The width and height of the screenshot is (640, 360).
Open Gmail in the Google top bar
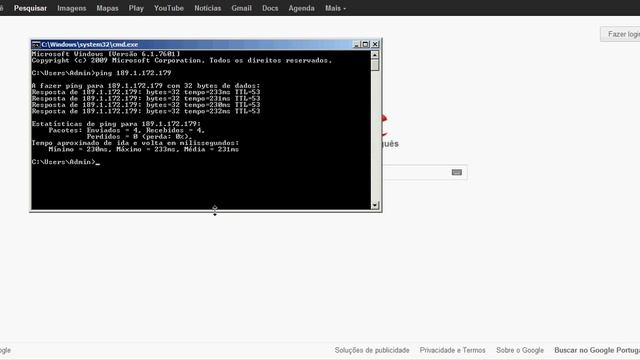coord(241,8)
